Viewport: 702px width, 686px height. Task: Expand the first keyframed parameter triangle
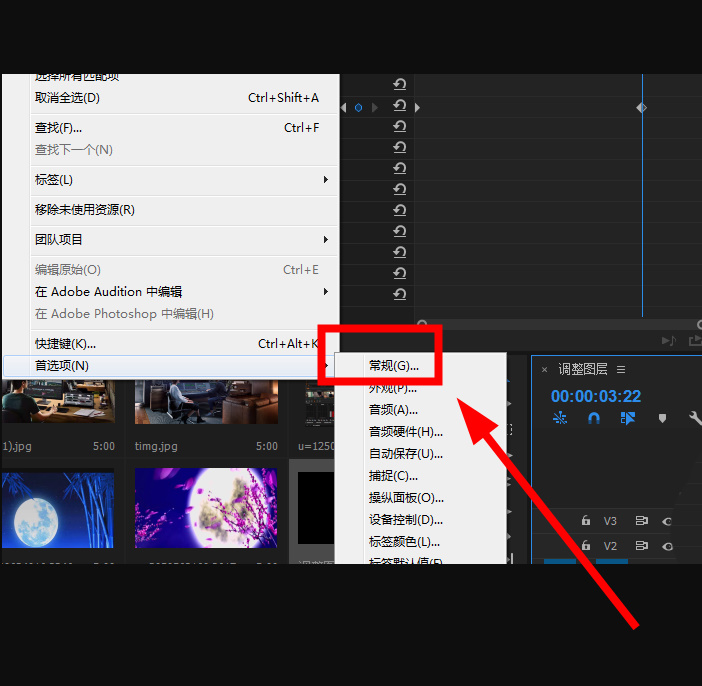click(x=417, y=107)
